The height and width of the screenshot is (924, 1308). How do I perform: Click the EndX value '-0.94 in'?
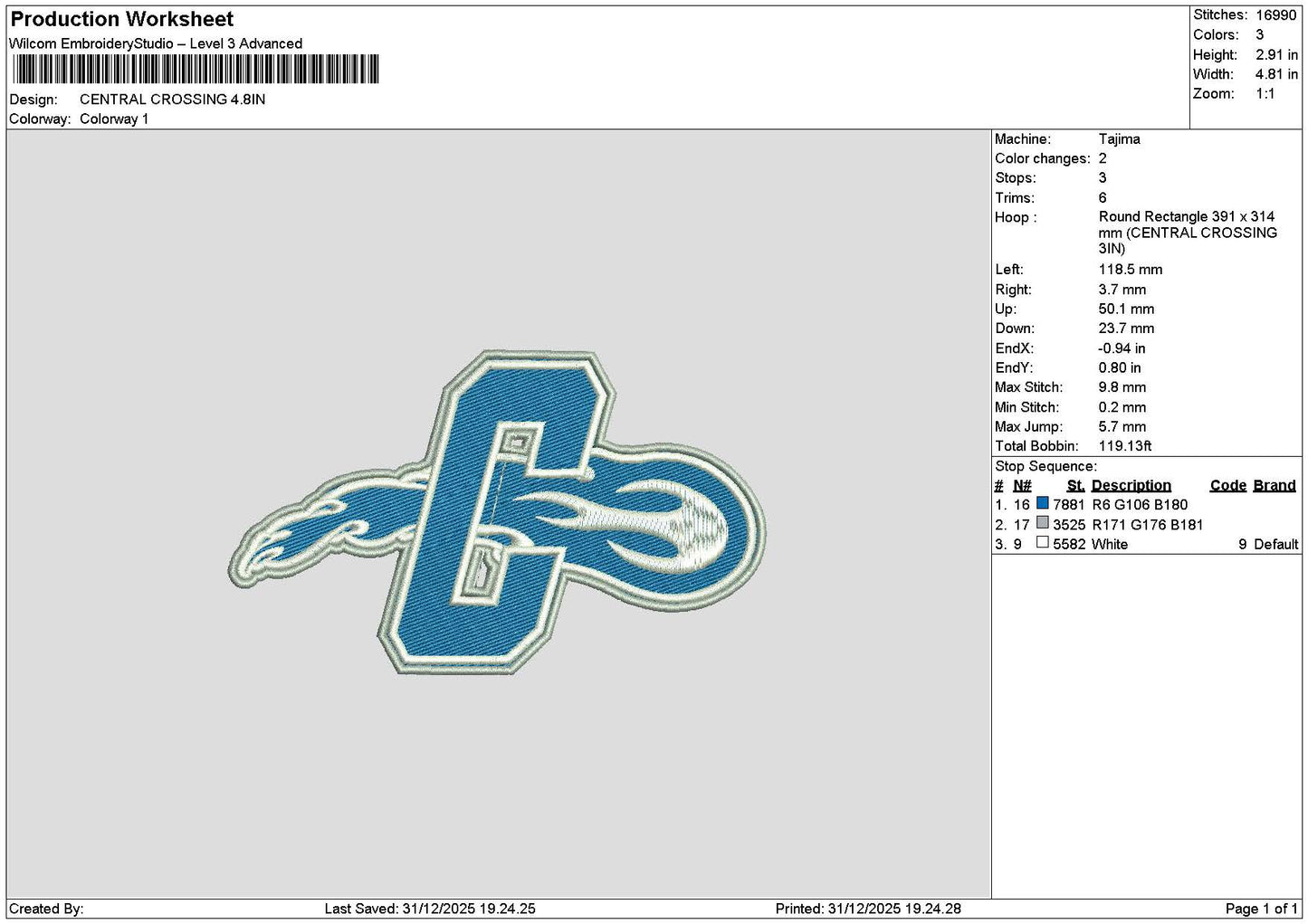coord(1122,348)
